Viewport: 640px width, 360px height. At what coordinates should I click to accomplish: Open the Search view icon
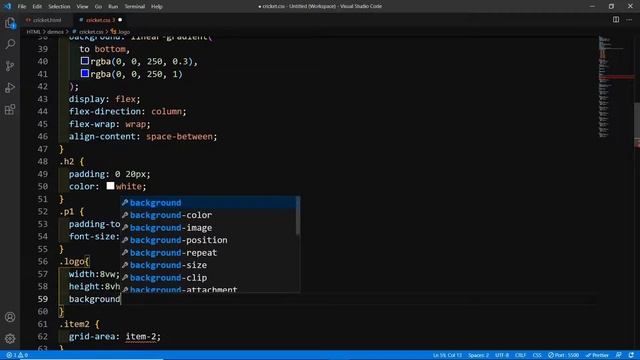pyautogui.click(x=10, y=44)
